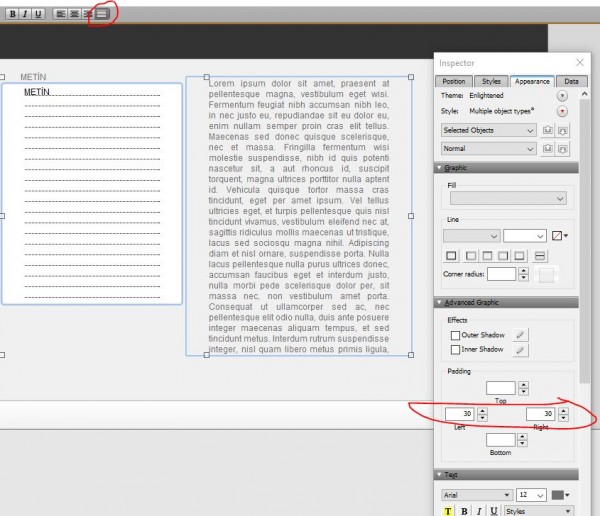Screen dimensions: 600x516
Task: Open the Style options red arrow button
Action: (562, 111)
